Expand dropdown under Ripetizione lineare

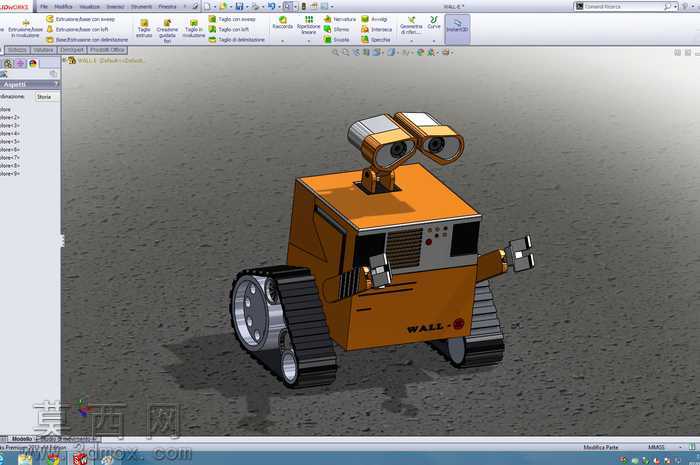coord(308,41)
